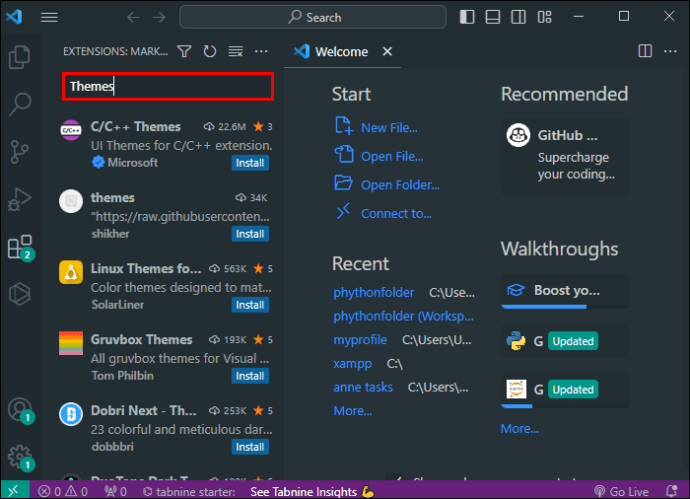Install Linux Themes by SolarLiner

coord(250,305)
